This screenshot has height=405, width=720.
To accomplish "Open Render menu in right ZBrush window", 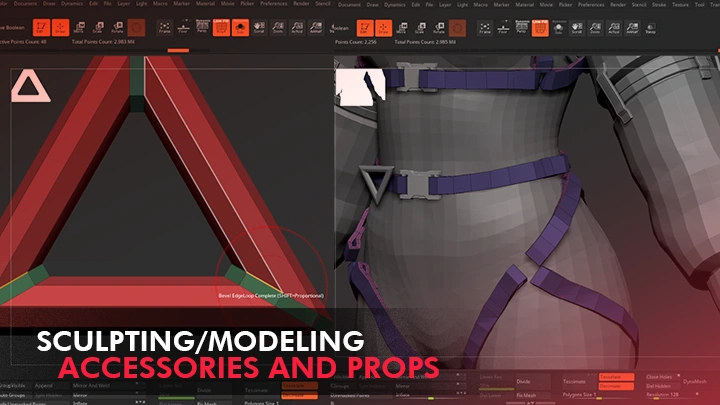I will (618, 5).
